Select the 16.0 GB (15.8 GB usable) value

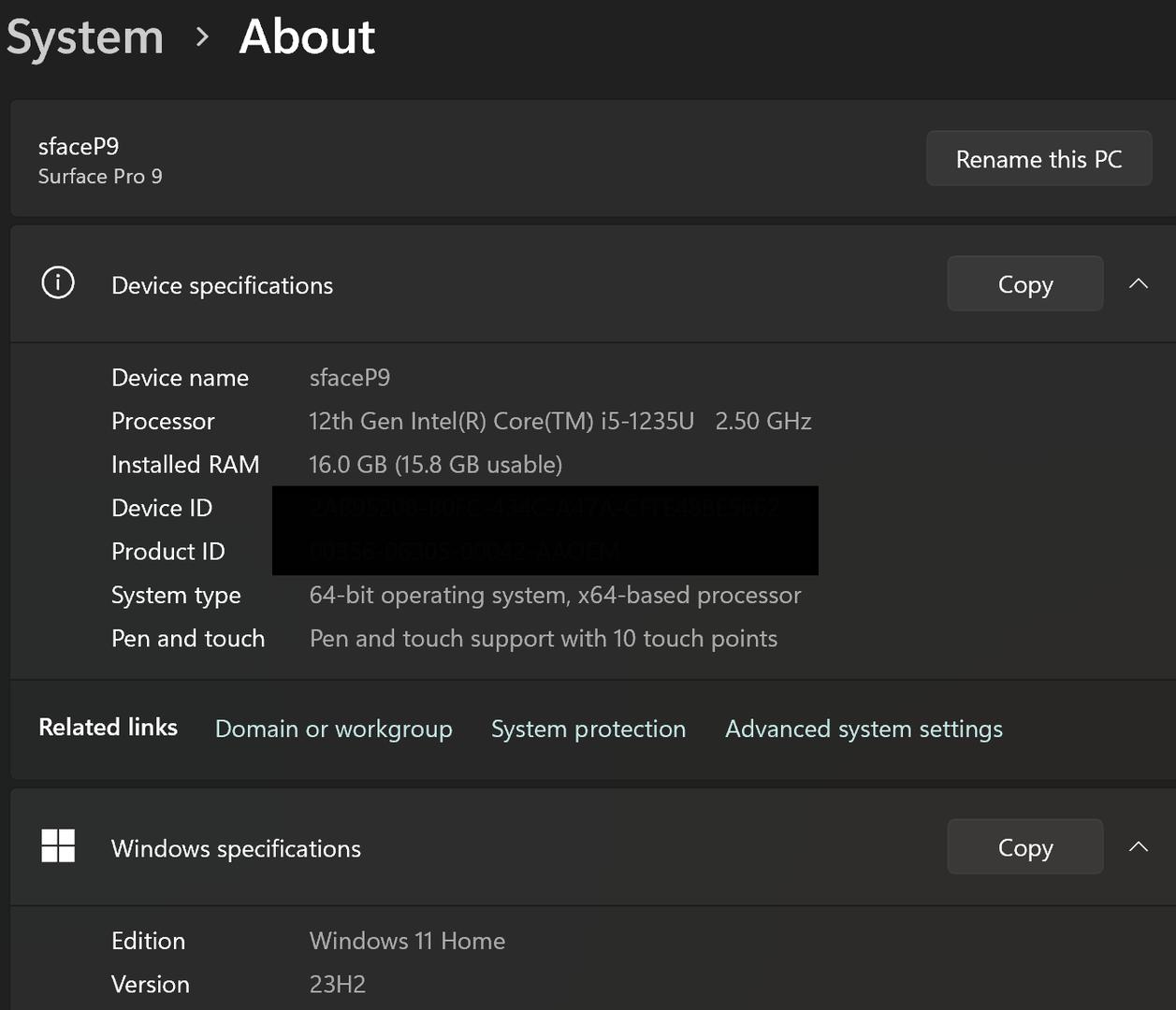tap(436, 464)
